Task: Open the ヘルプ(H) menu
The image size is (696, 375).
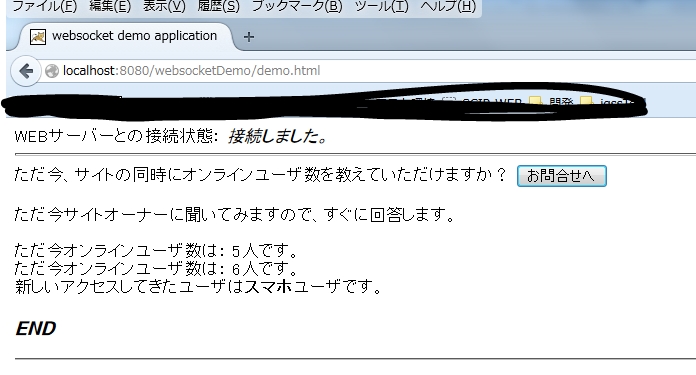Action: [447, 7]
